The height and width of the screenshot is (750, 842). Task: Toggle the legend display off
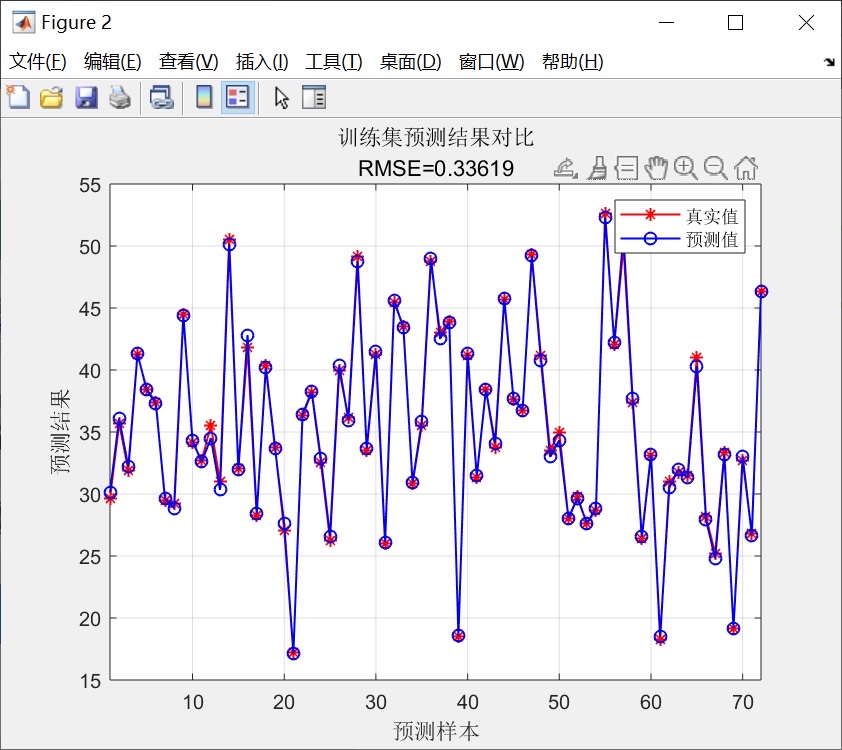[x=235, y=97]
